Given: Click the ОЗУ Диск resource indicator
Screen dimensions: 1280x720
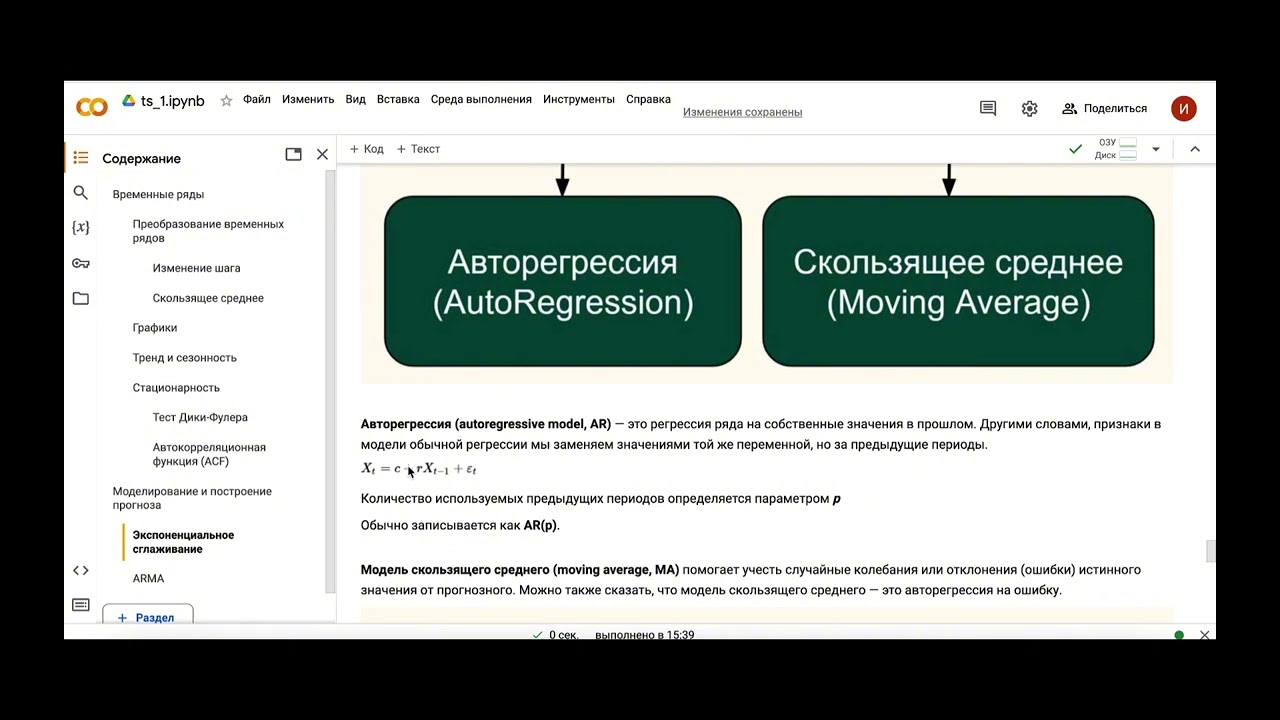Looking at the screenshot, I should coord(1117,149).
